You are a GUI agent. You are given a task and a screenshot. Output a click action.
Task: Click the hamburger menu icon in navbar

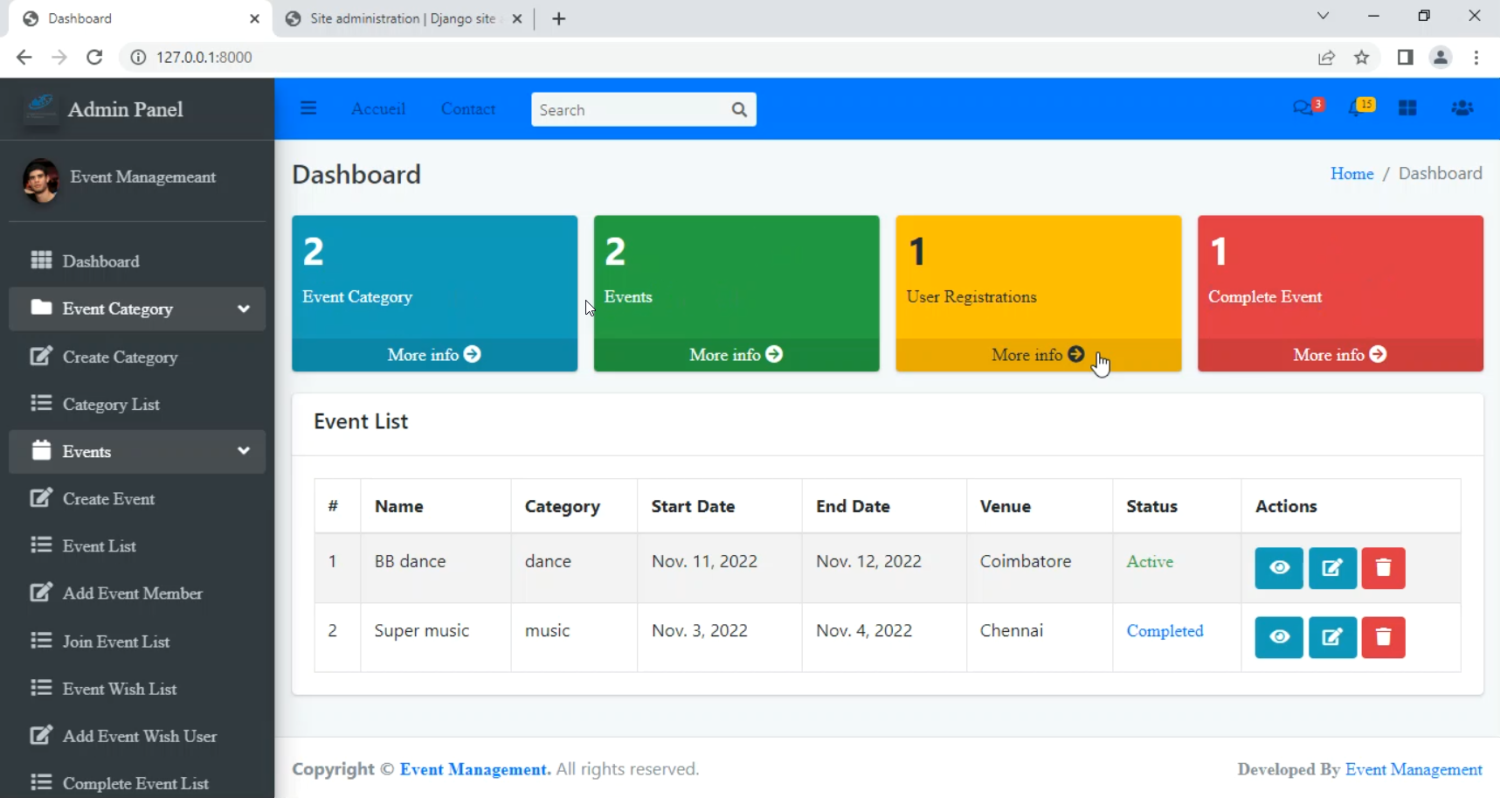coord(308,109)
